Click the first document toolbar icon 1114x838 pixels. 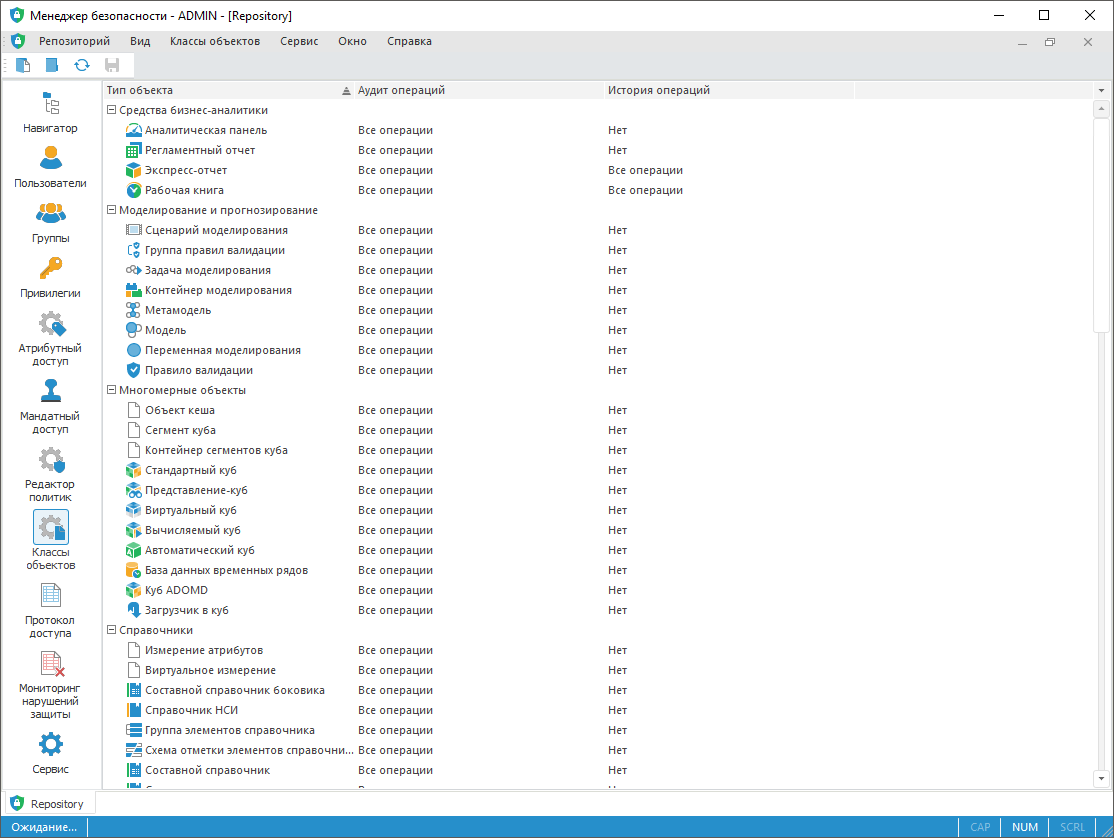point(23,65)
